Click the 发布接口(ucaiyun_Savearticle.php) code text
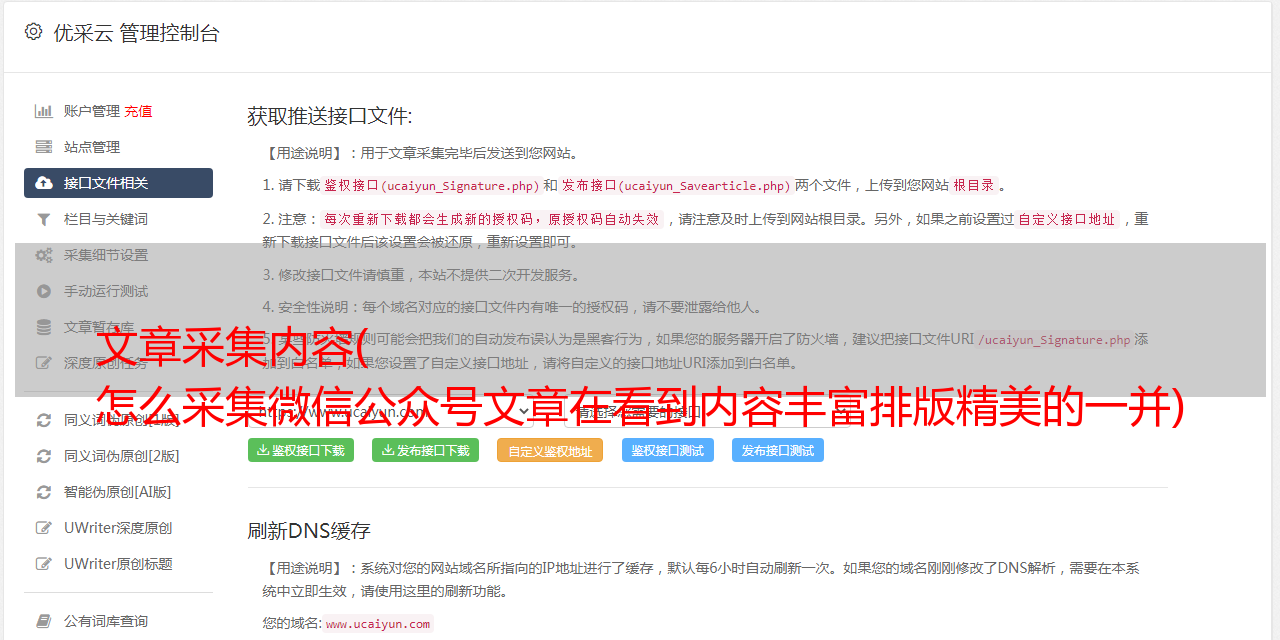The image size is (1280, 640). (x=676, y=185)
